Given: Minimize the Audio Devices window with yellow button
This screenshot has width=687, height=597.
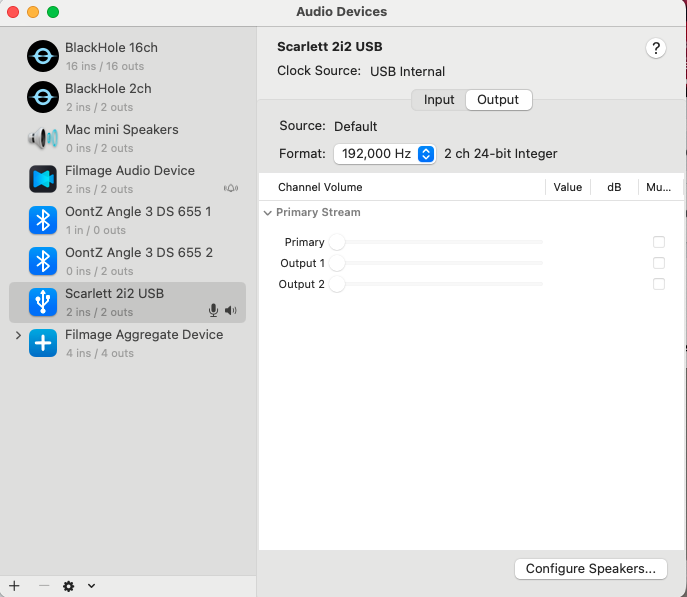Looking at the screenshot, I should 33,12.
